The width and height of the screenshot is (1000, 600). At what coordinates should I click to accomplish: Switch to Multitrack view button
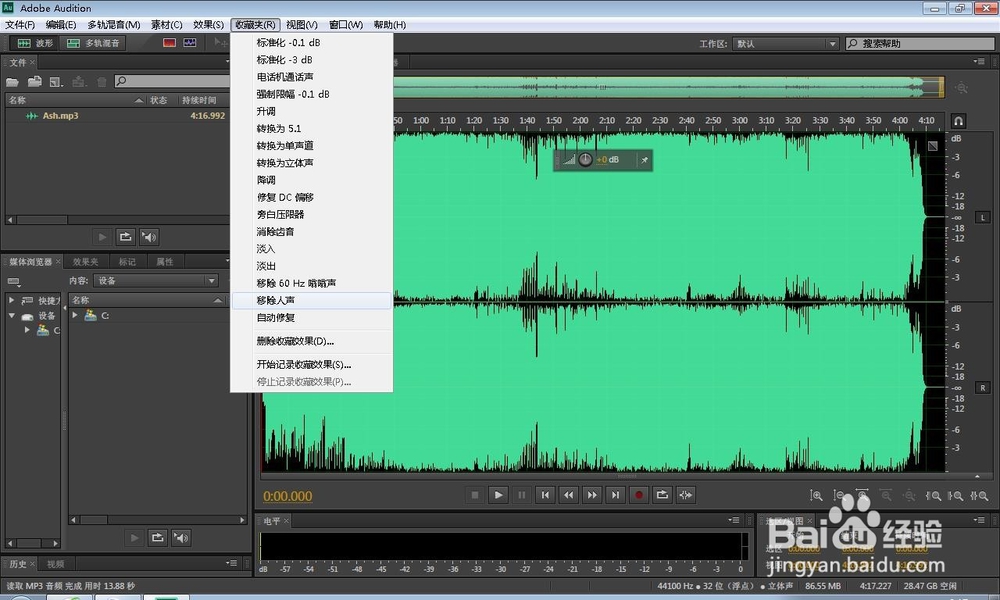point(94,43)
